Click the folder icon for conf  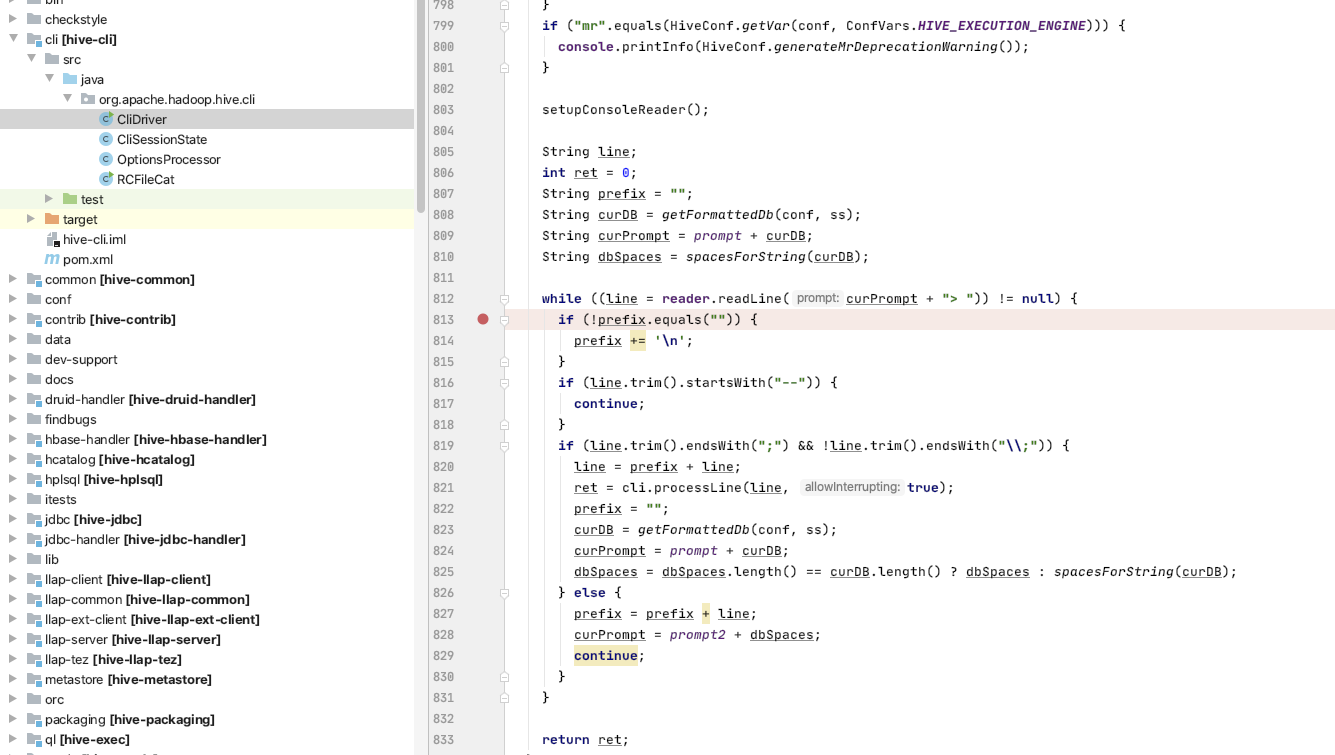tap(32, 299)
